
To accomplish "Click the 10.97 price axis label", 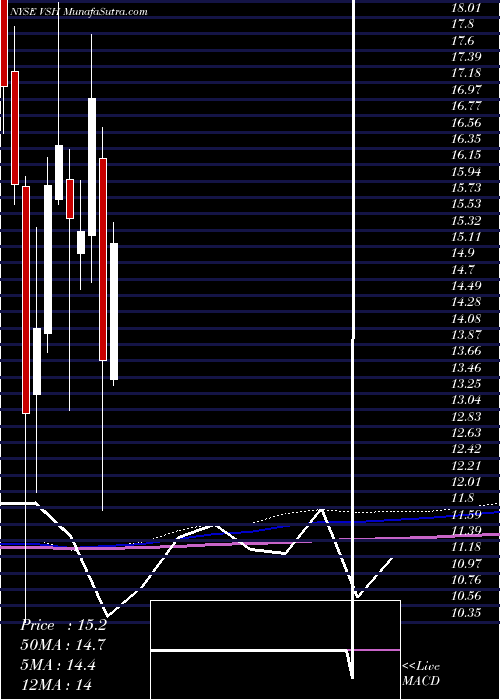I will (x=465, y=563).
